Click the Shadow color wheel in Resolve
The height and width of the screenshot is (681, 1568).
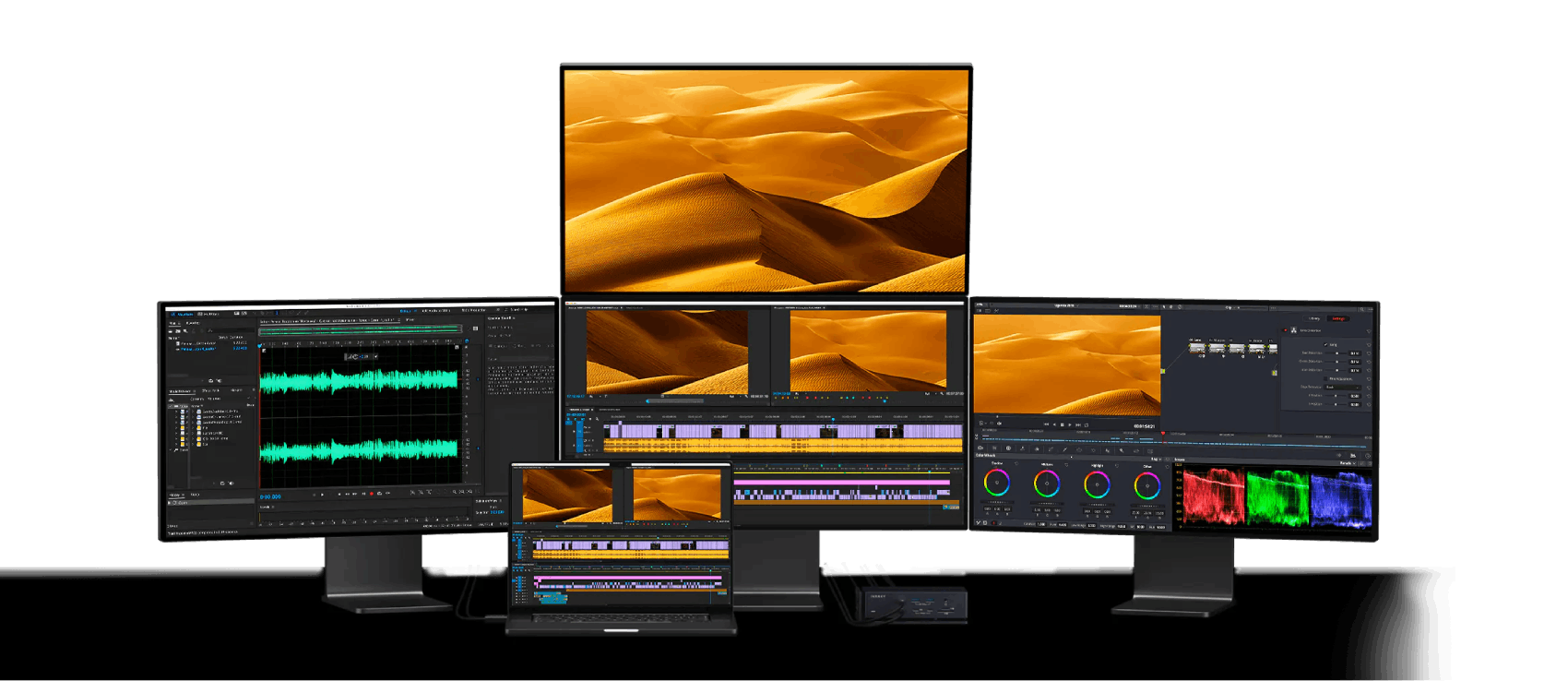(x=997, y=483)
